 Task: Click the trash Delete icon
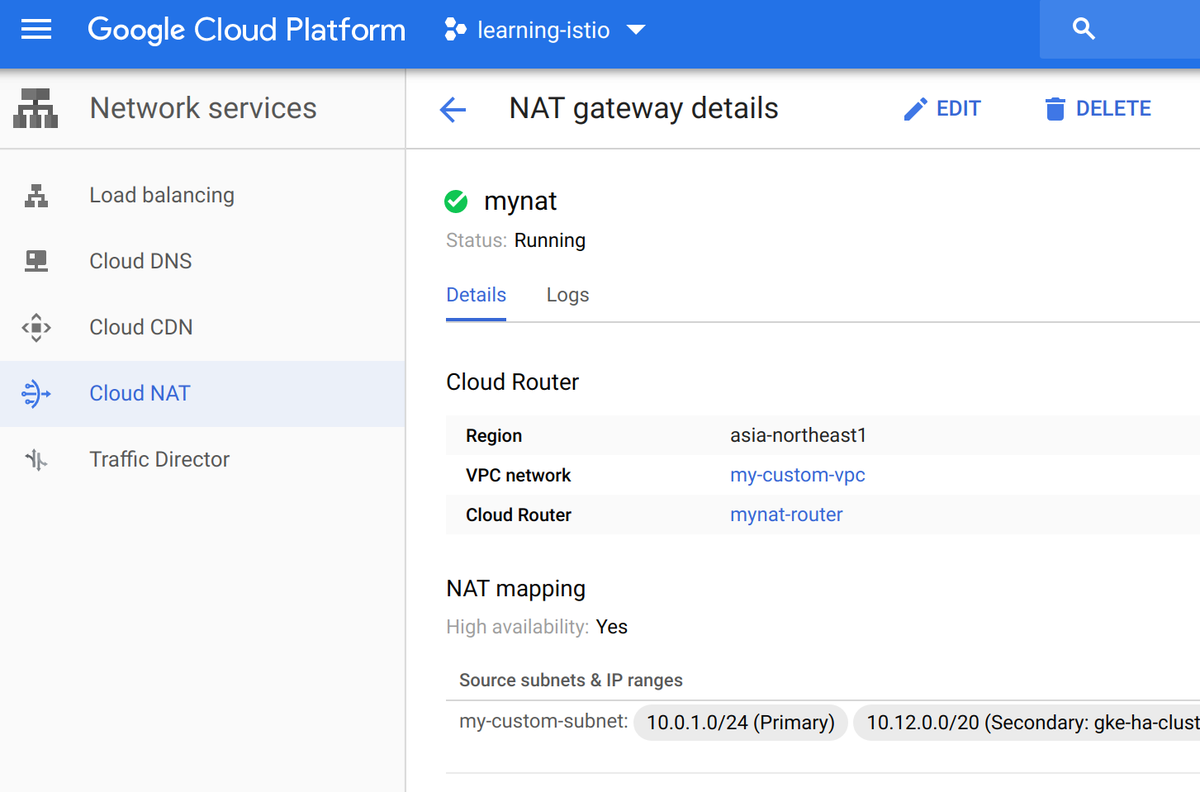1055,109
